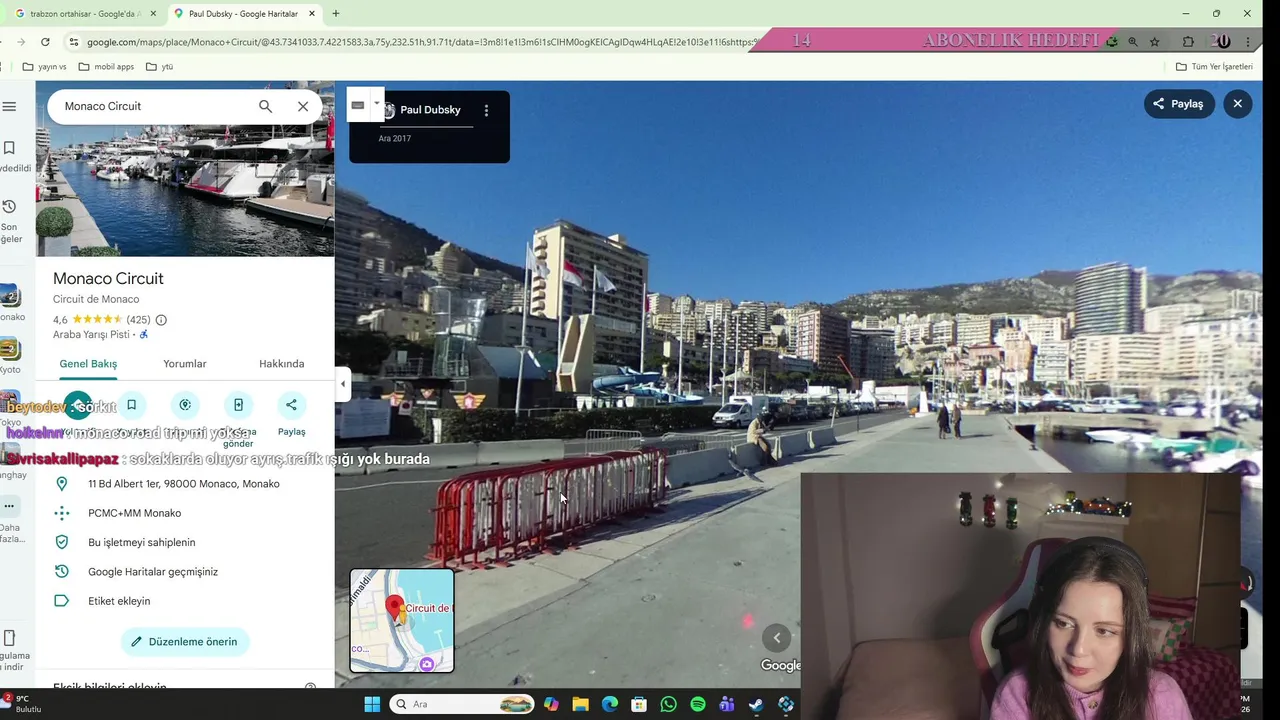1280x720 pixels.
Task: Click the Paylaş icon in the place panel
Action: click(x=291, y=405)
